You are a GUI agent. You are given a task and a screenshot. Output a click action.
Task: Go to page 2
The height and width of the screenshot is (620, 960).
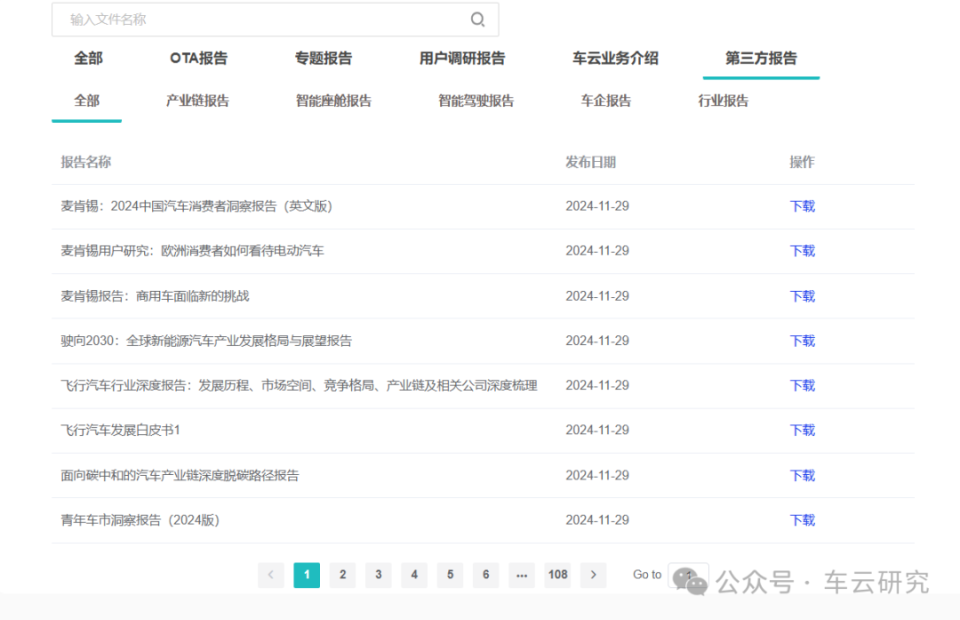[x=342, y=575]
